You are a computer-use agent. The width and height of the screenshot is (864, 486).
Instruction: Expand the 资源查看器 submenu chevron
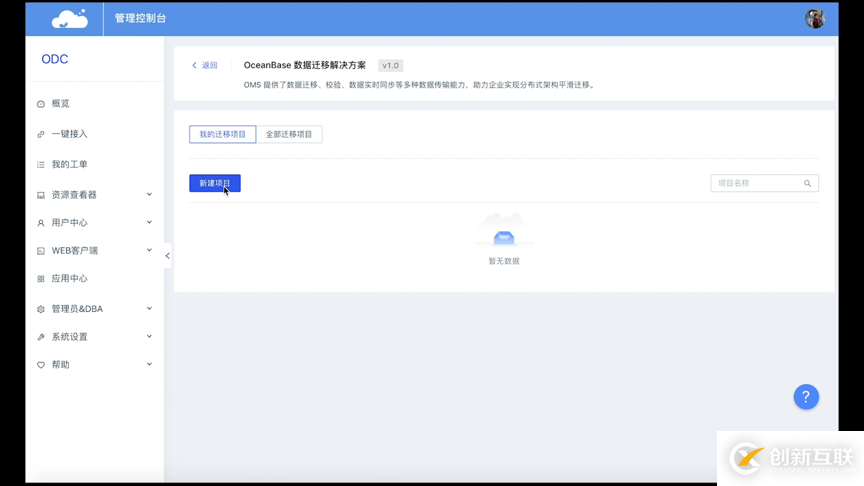(149, 195)
